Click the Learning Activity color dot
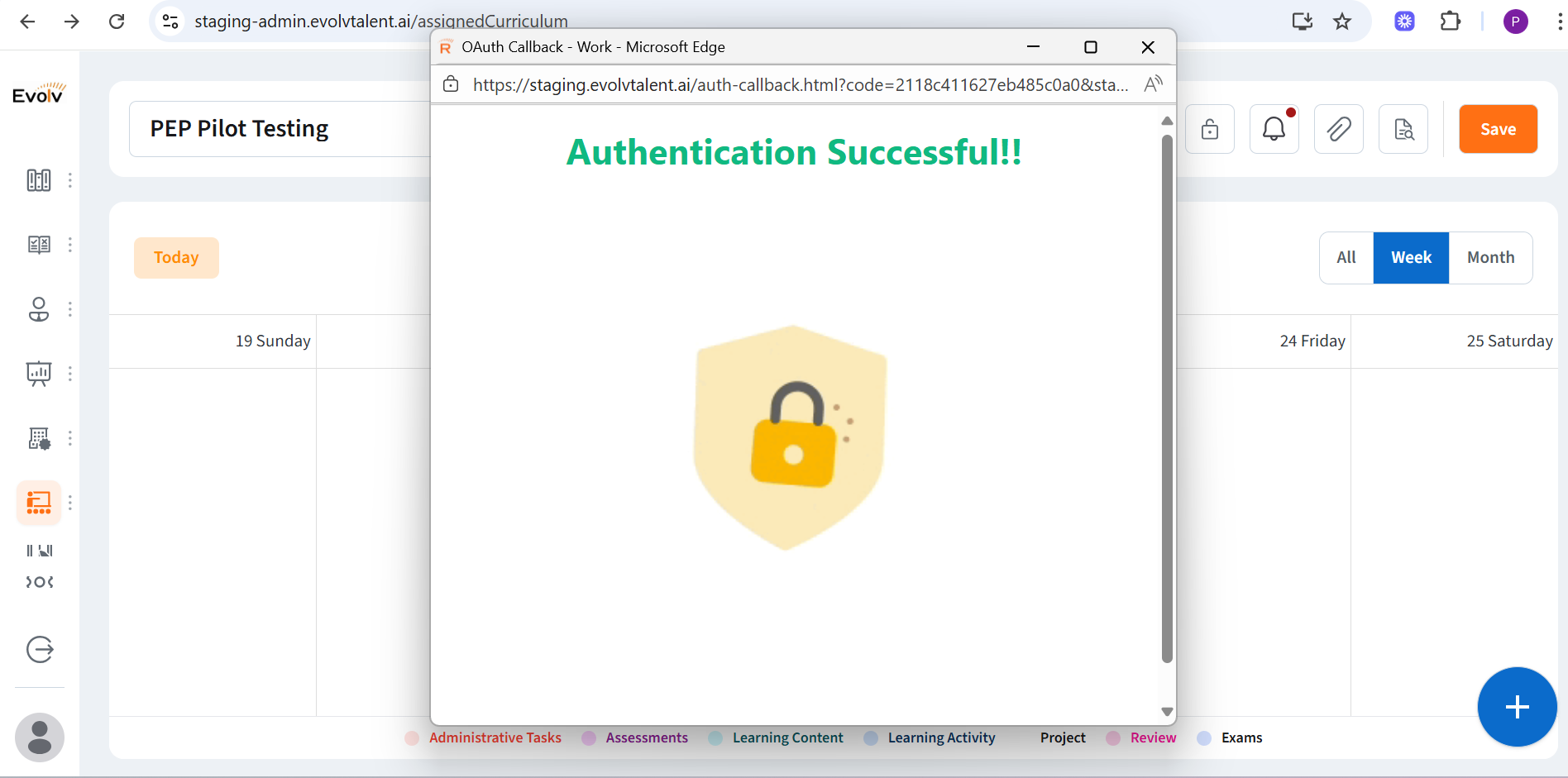Image resolution: width=1568 pixels, height=778 pixels. (871, 738)
